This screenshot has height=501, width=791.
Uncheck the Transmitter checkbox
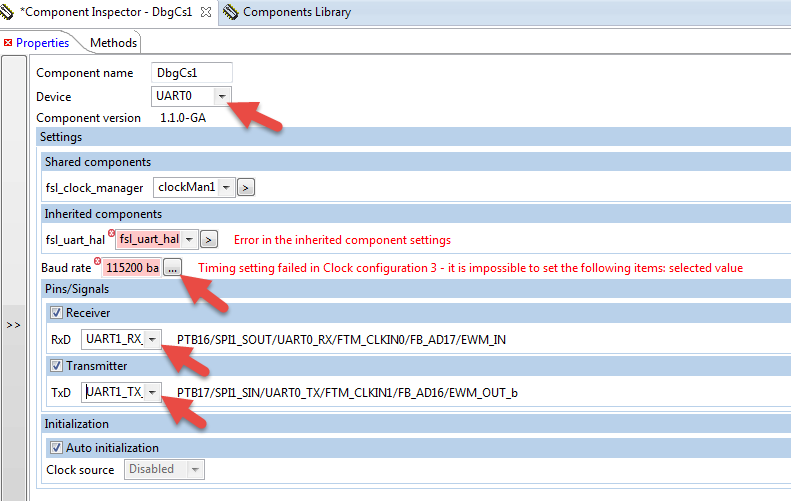click(56, 366)
